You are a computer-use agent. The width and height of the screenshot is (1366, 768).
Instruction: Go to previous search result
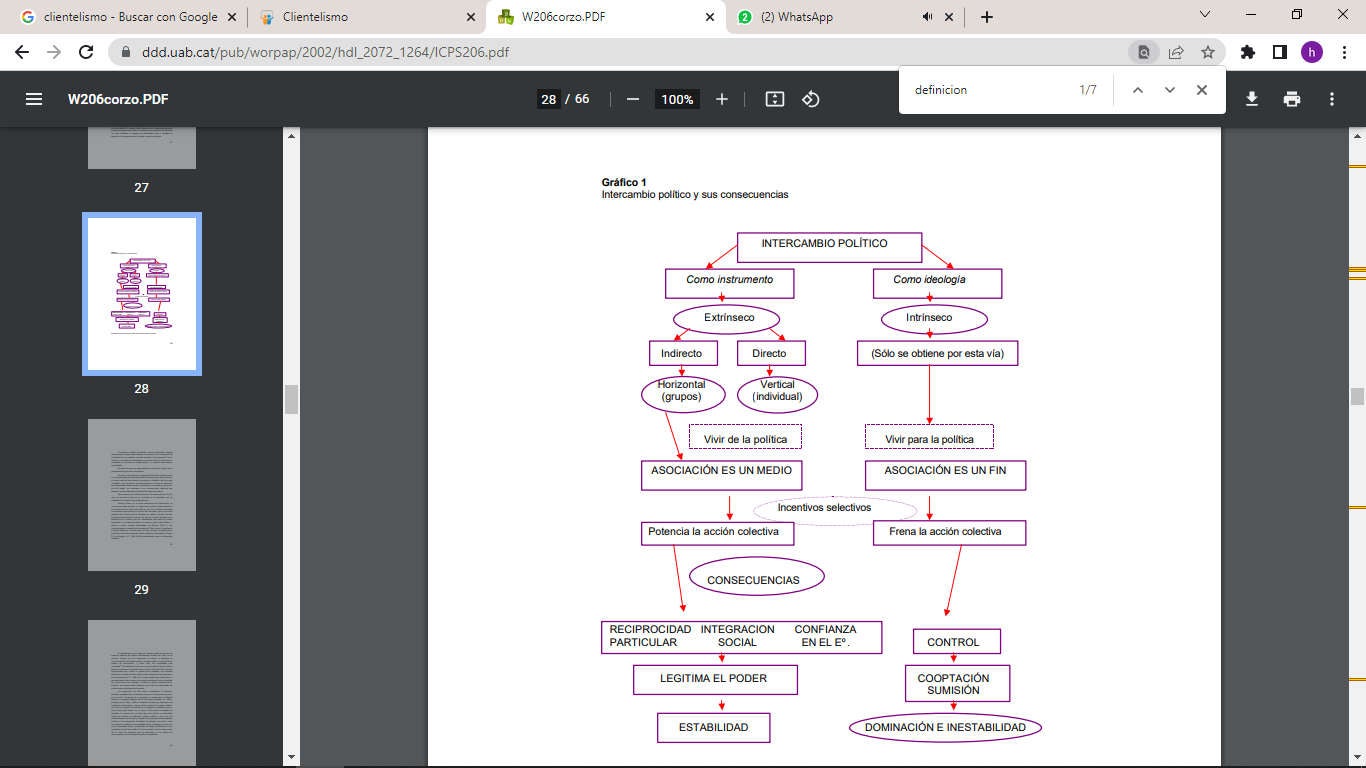pos(1137,90)
